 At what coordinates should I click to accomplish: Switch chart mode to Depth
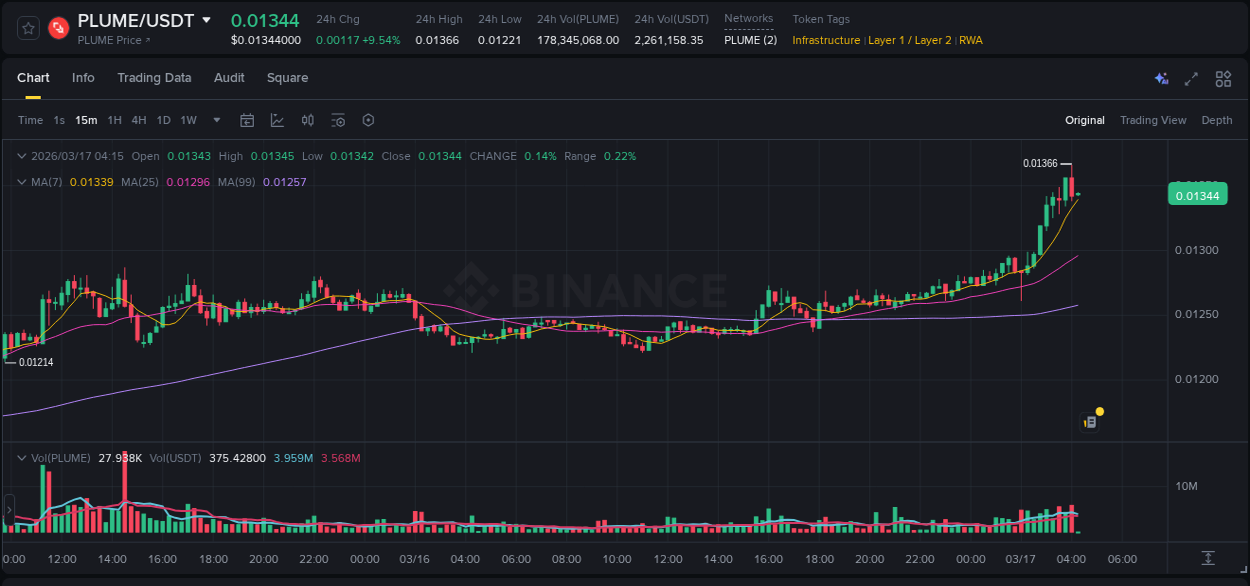pos(1217,120)
